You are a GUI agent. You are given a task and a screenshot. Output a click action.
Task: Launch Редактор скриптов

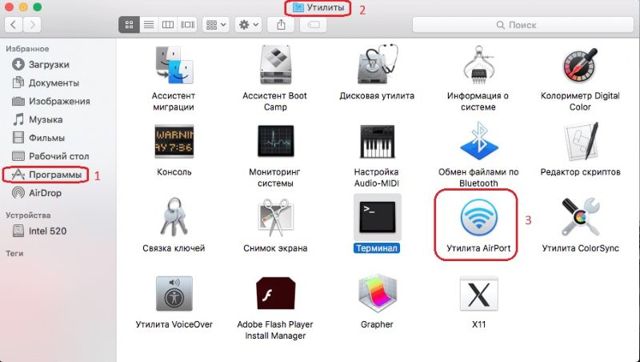point(580,141)
